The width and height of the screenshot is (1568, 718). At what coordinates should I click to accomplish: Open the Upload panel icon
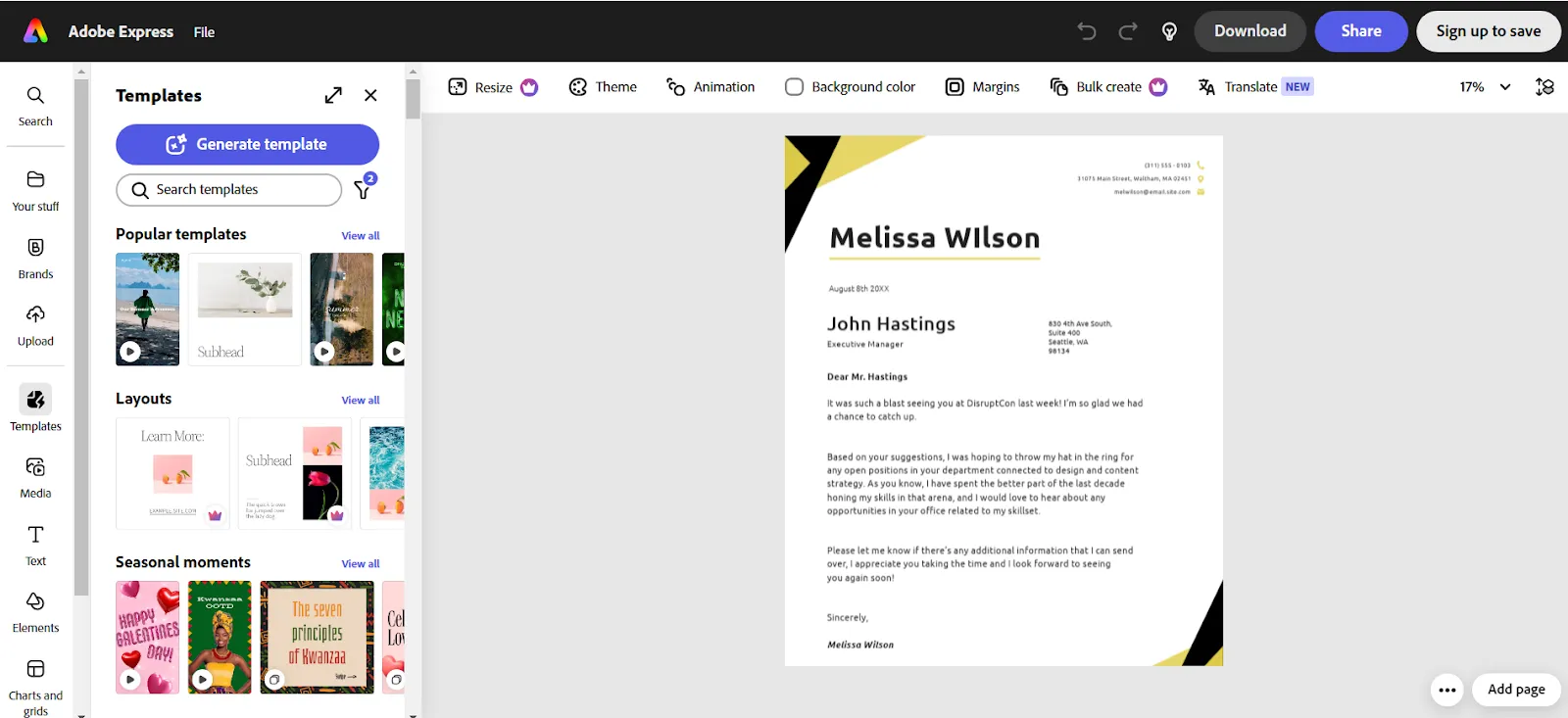(35, 314)
